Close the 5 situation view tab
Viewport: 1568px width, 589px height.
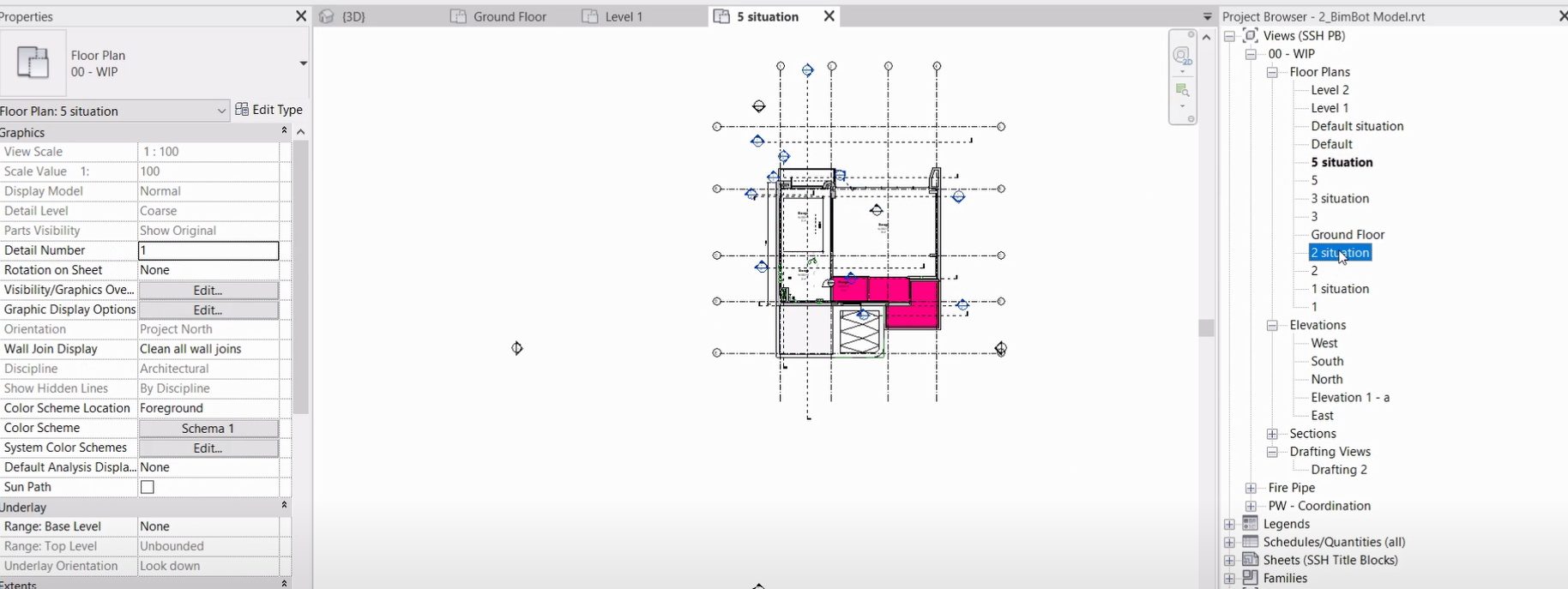click(829, 16)
